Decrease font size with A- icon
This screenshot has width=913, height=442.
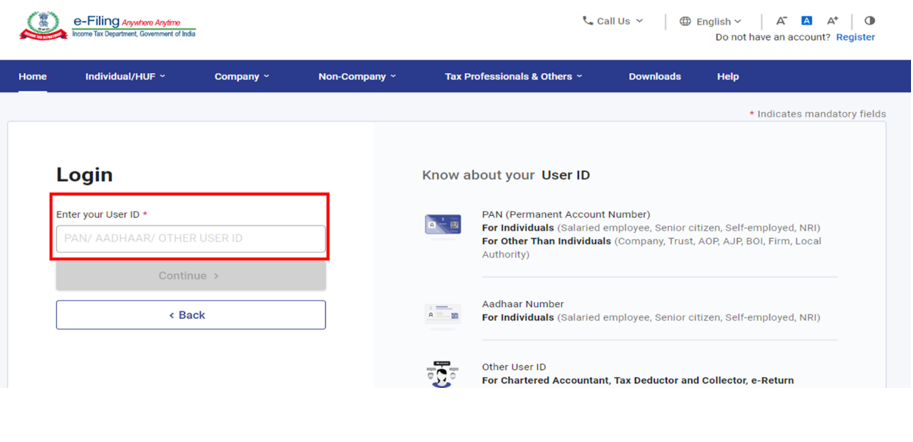pyautogui.click(x=781, y=21)
